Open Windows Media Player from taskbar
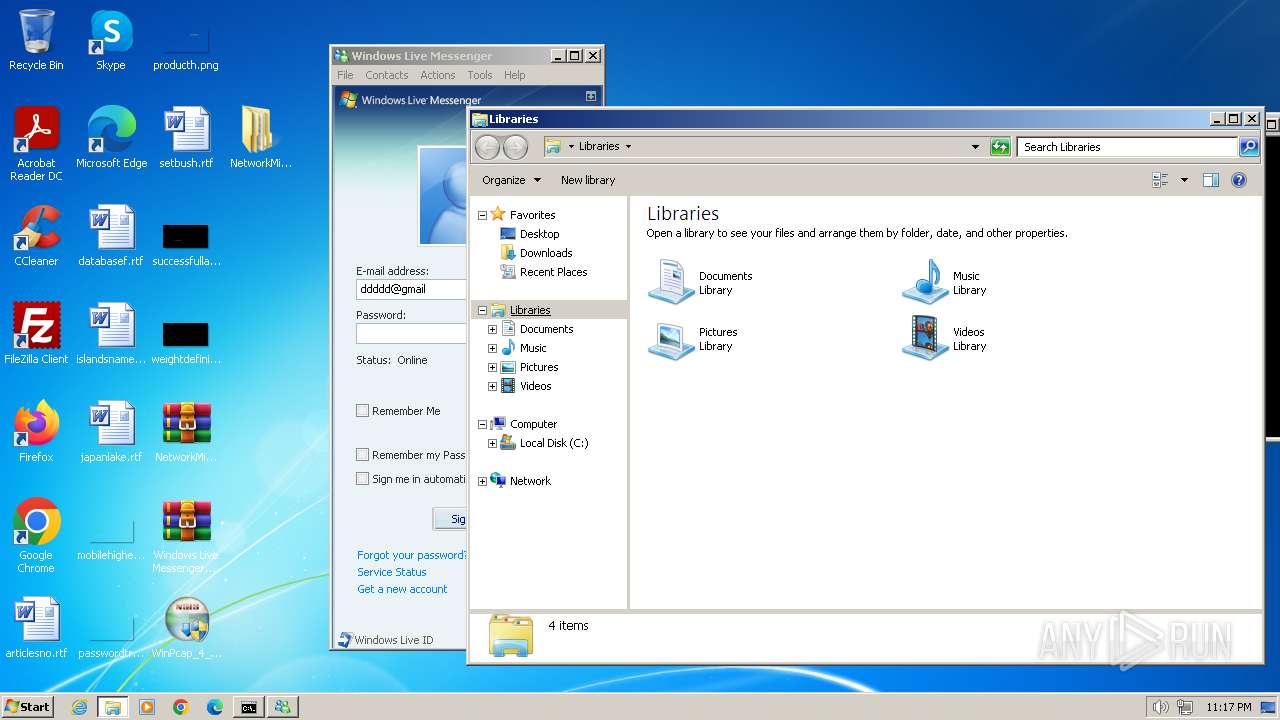The image size is (1280, 720). point(147,707)
